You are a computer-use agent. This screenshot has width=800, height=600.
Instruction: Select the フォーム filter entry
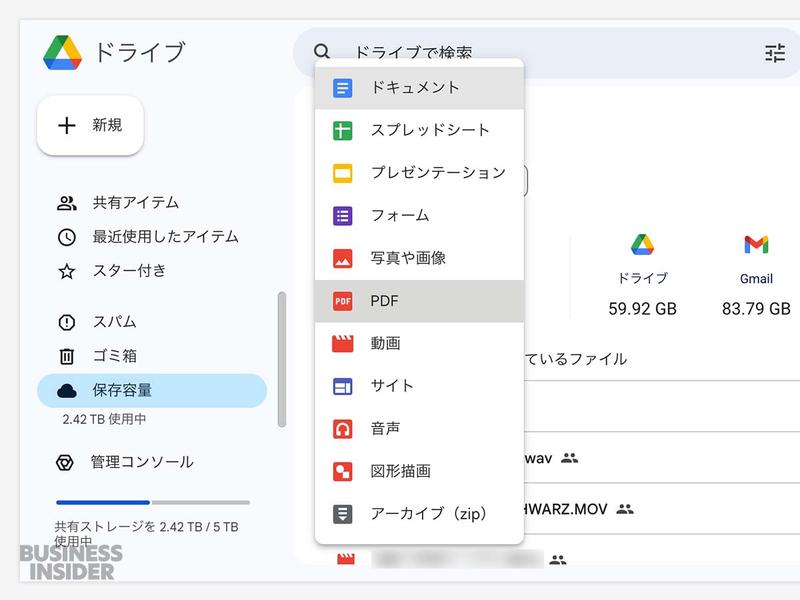[x=398, y=215]
